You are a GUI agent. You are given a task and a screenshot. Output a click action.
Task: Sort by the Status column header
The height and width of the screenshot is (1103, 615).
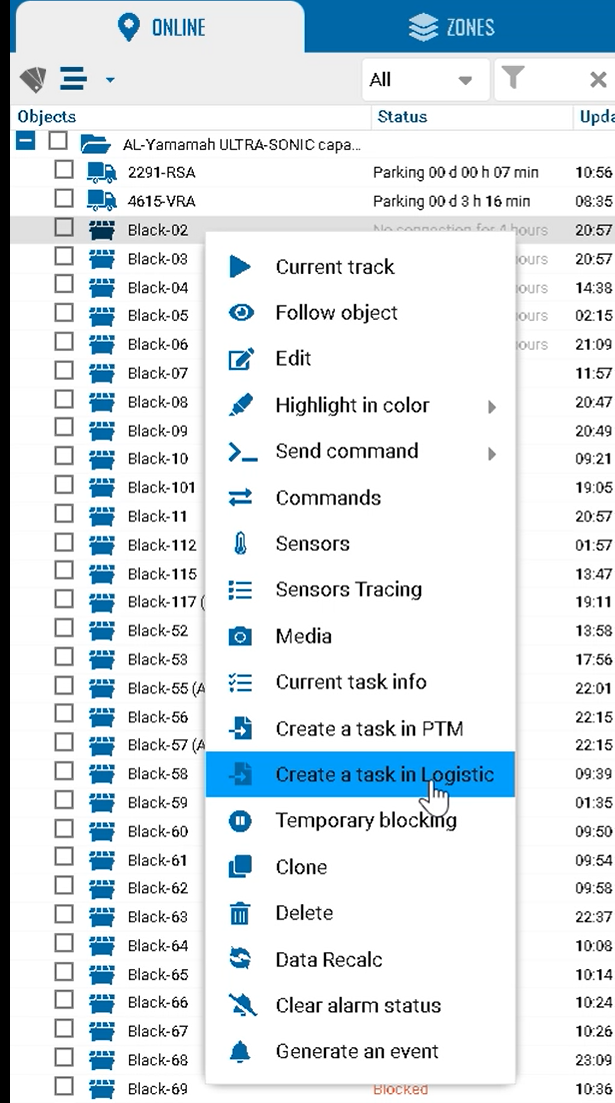pos(402,117)
